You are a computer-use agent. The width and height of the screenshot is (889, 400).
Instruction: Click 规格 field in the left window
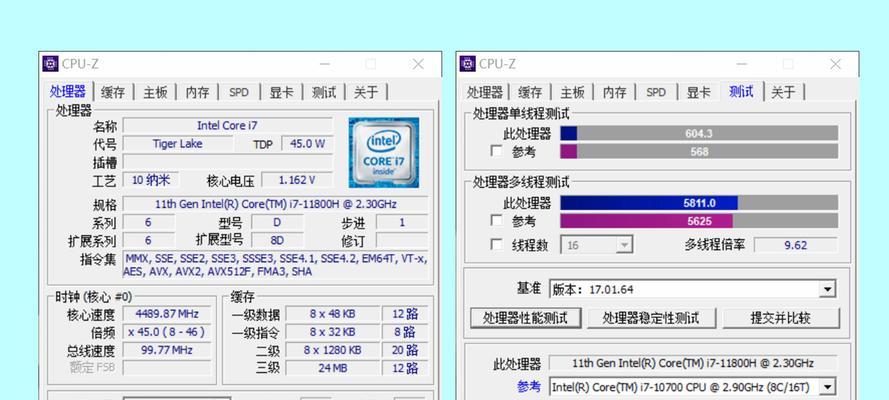coord(276,204)
